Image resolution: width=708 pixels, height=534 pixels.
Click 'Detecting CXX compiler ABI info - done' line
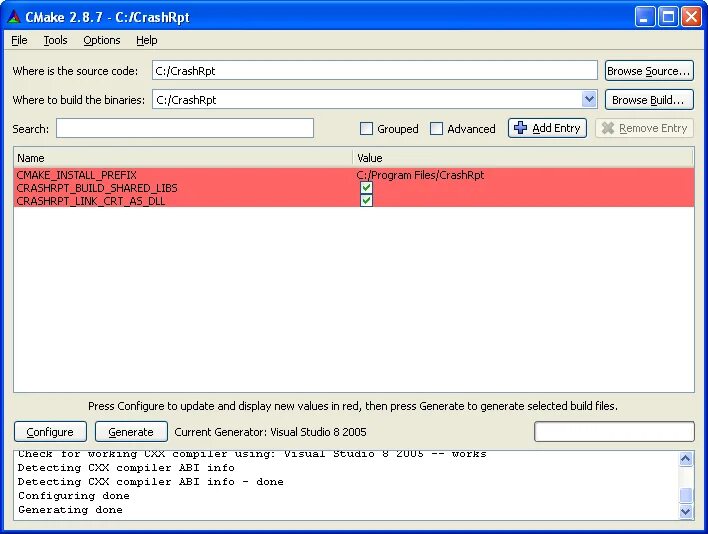coord(151,482)
